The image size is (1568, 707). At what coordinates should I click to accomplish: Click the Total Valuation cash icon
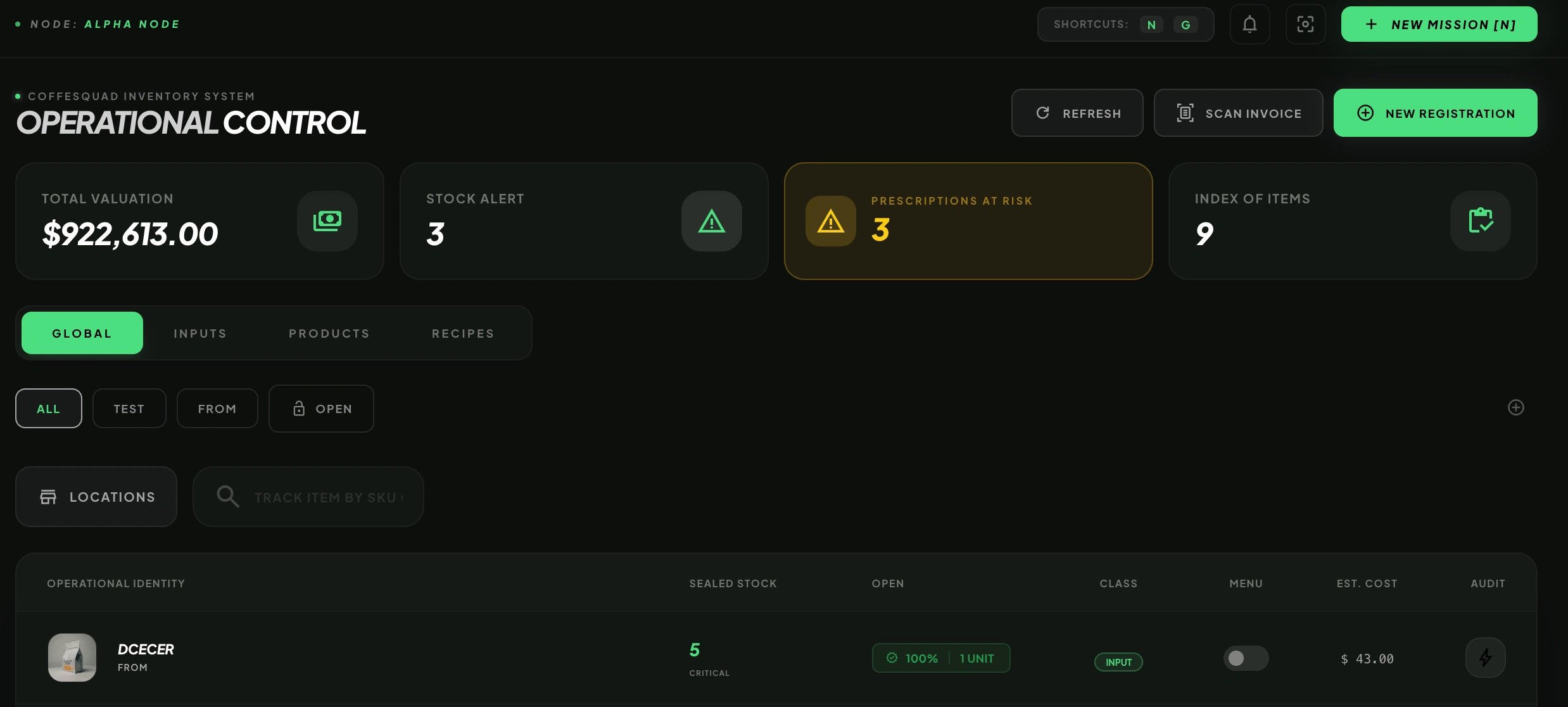pyautogui.click(x=327, y=221)
